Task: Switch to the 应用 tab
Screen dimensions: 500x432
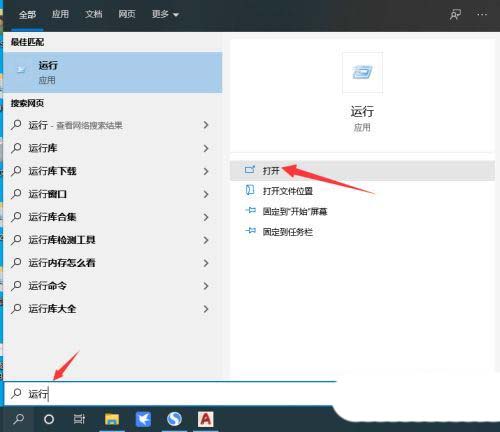Action: click(60, 14)
